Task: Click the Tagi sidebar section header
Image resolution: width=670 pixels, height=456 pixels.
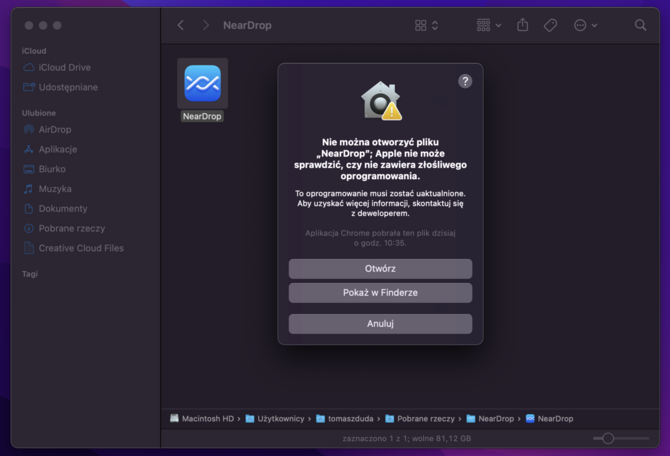Action: (30, 274)
